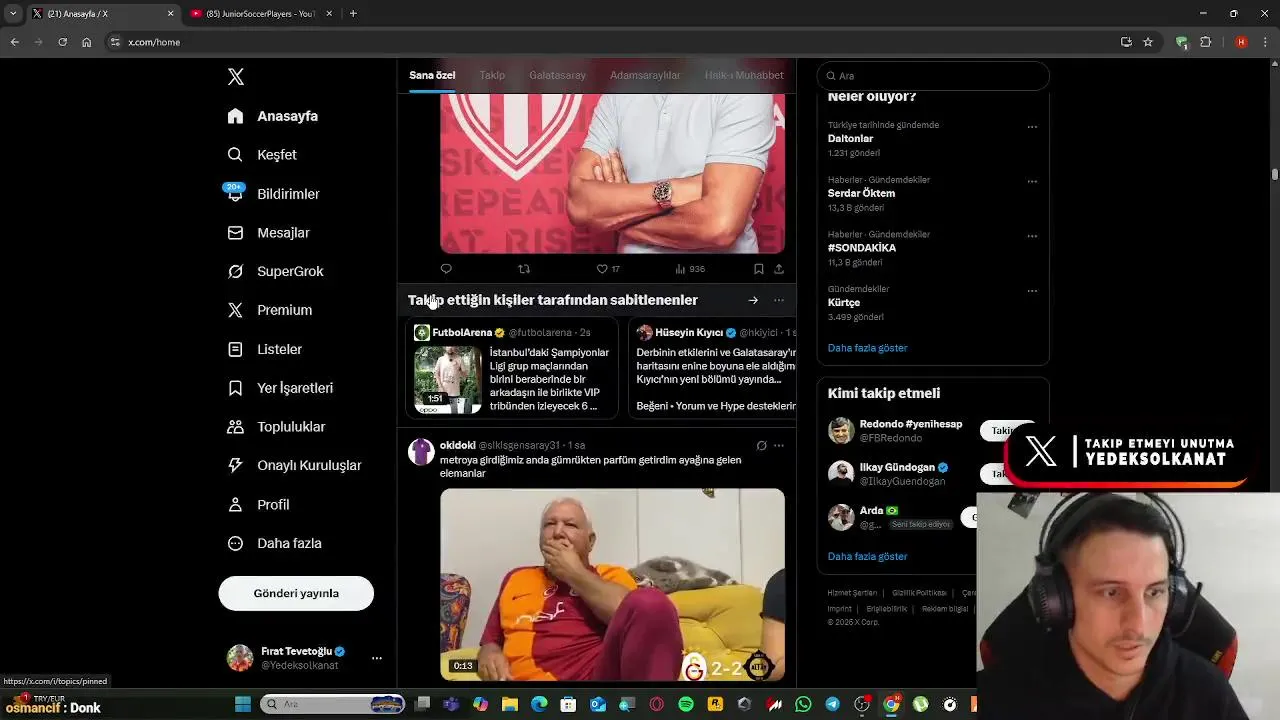This screenshot has width=1280, height=720.
Task: Click Daha fazla göster under trends
Action: (x=868, y=348)
